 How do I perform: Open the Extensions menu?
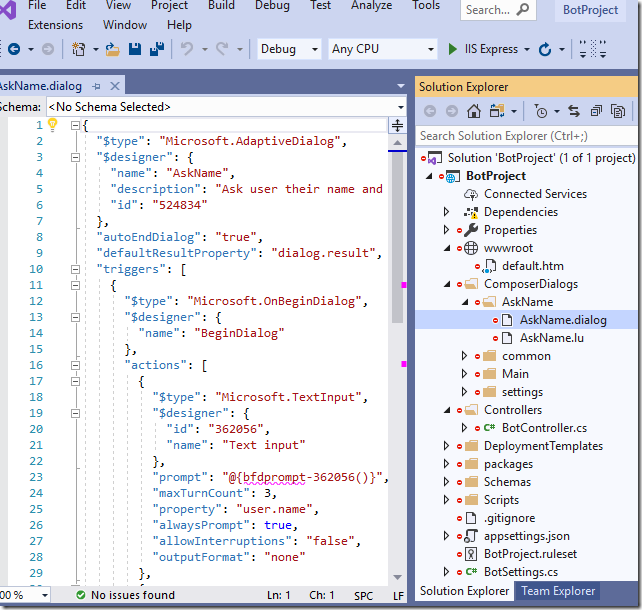pyautogui.click(x=56, y=25)
